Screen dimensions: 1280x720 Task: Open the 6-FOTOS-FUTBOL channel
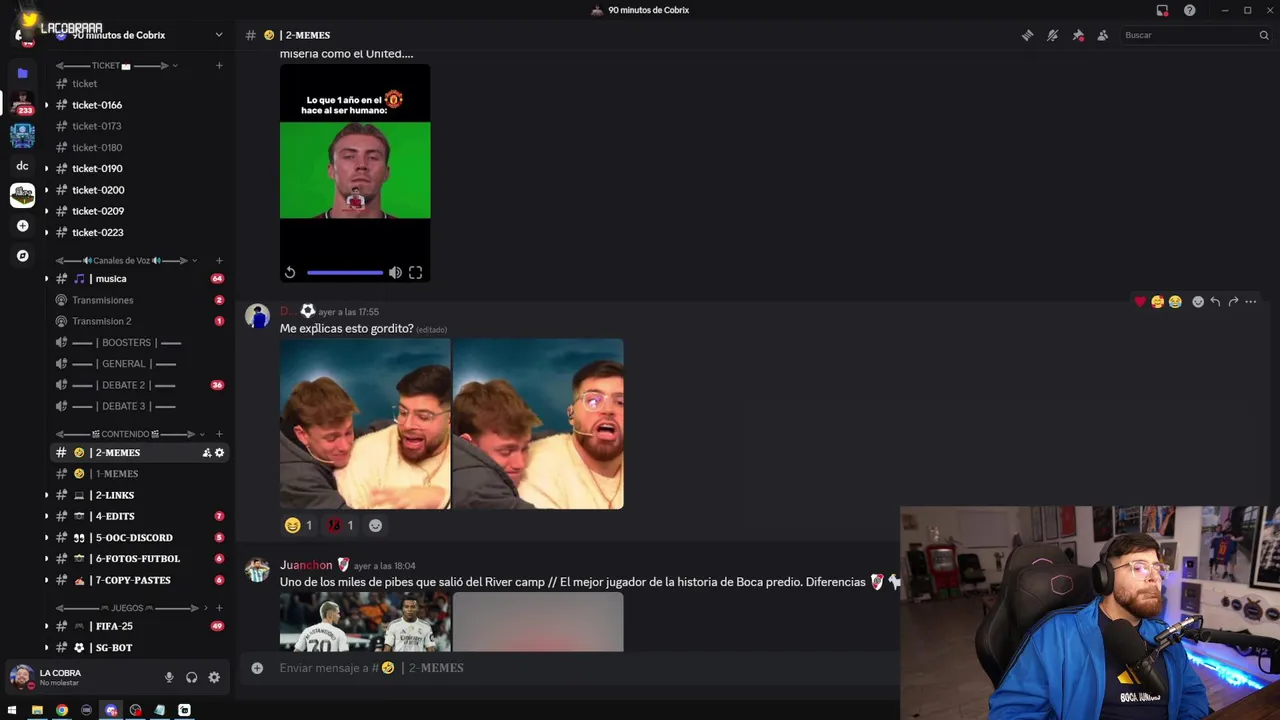[x=140, y=559]
